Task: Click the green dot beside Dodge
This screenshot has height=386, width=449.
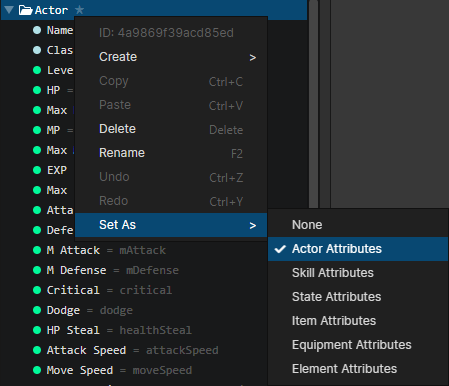Action: tap(37, 310)
